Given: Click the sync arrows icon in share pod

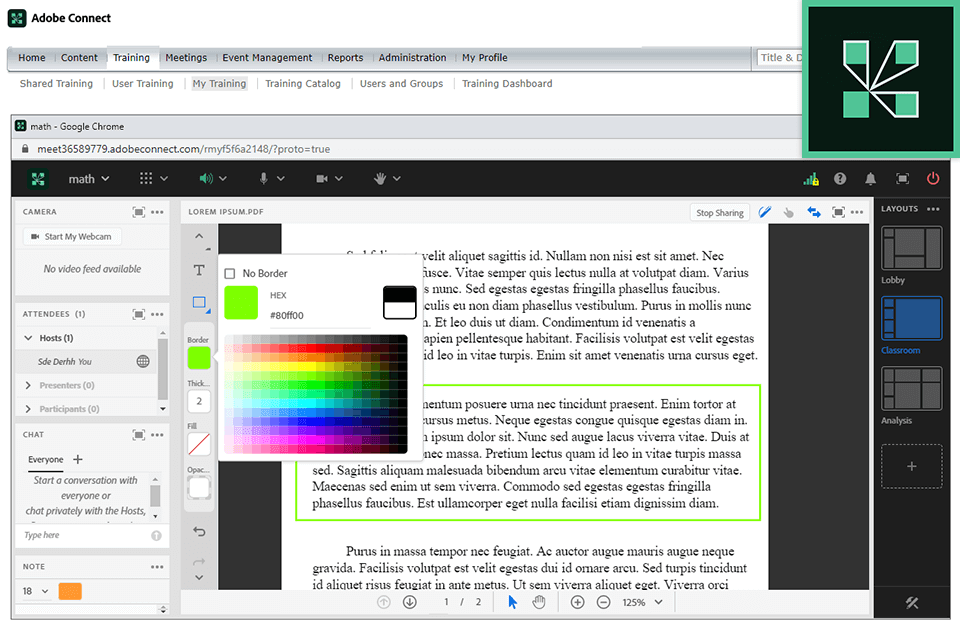Looking at the screenshot, I should tap(814, 213).
